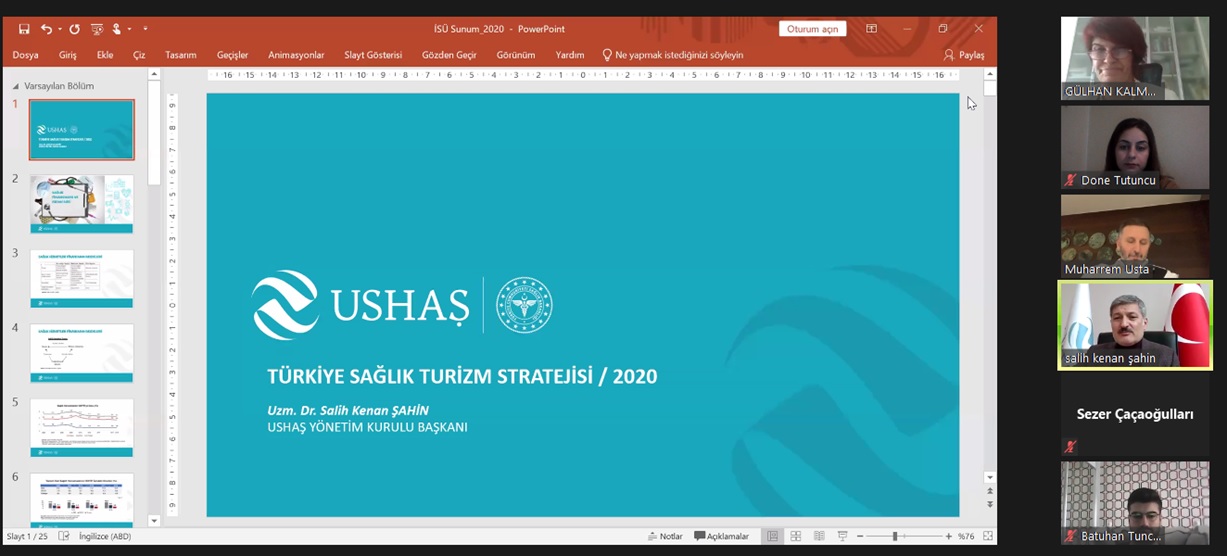Open the Animasyonlar ribbon tab
Viewport: 1227px width, 556px height.
click(x=296, y=55)
